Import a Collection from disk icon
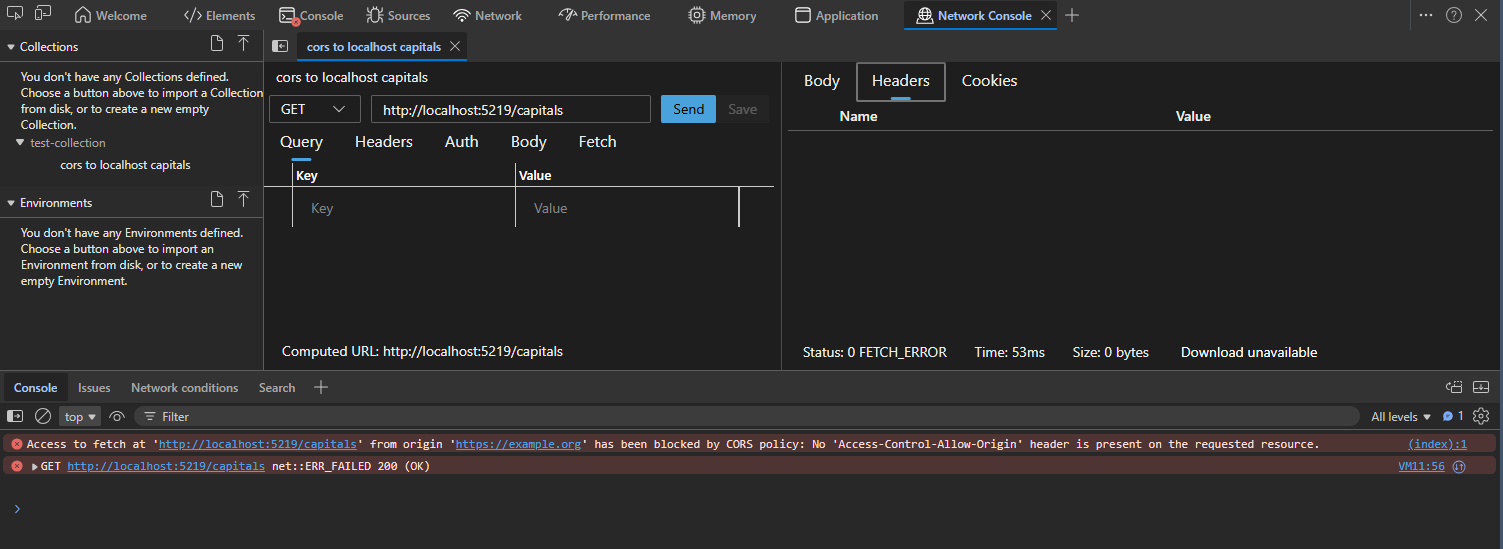1503x549 pixels. [243, 44]
